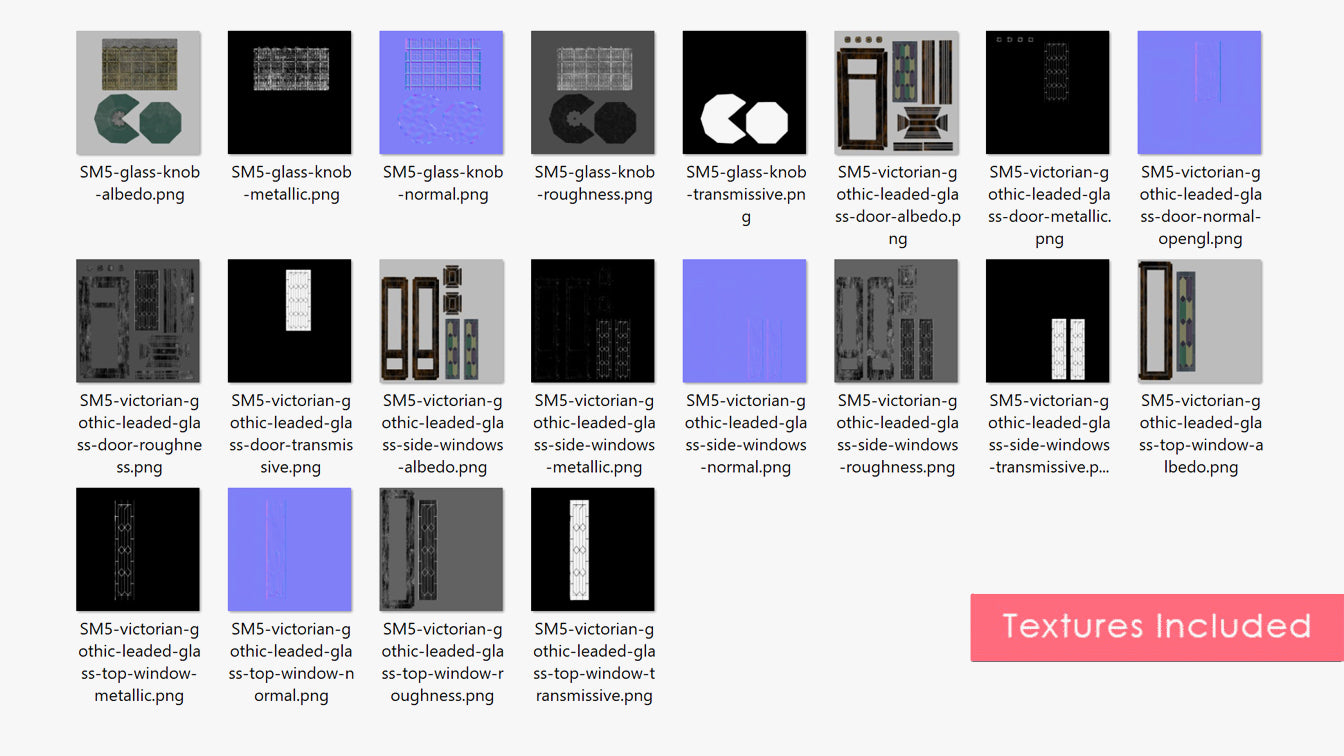
Task: Click the file name SM5-glass-knob-normal.png
Action: tap(443, 183)
